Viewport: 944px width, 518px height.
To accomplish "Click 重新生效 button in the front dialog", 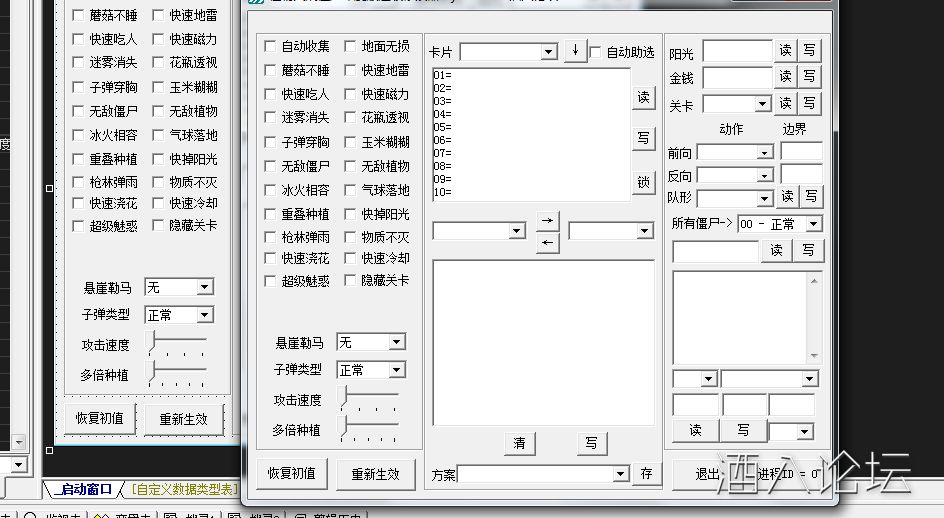I will tap(375, 474).
